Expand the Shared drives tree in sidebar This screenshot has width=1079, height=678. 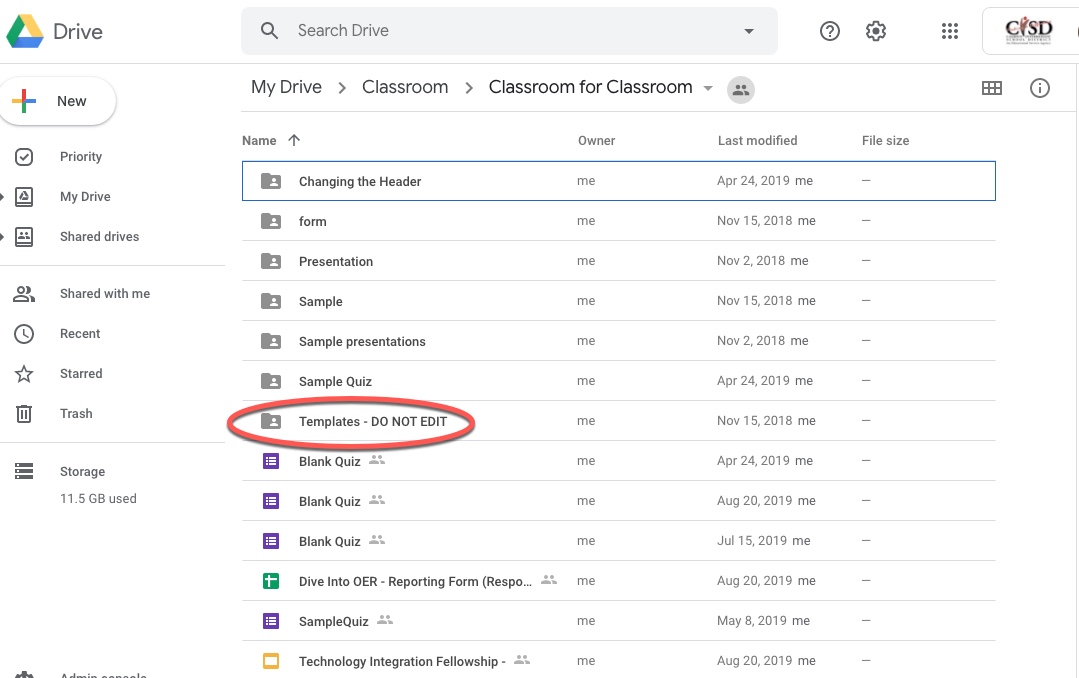3,237
